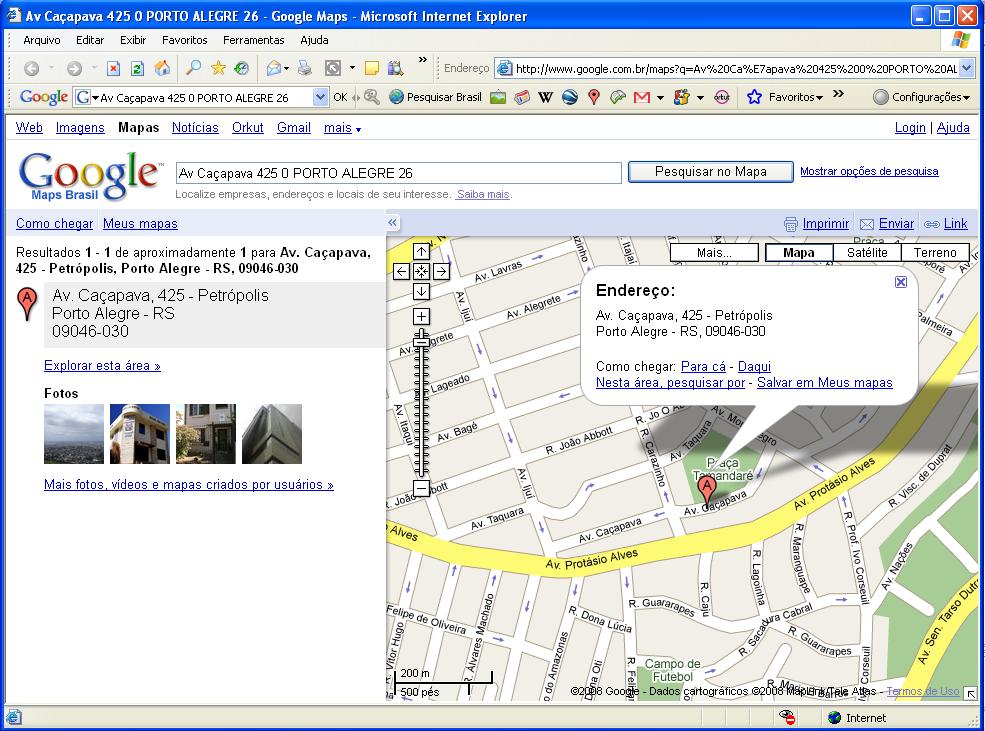Screen dimensions: 985x731
Task: Open the Arquivo menu
Action: click(41, 40)
